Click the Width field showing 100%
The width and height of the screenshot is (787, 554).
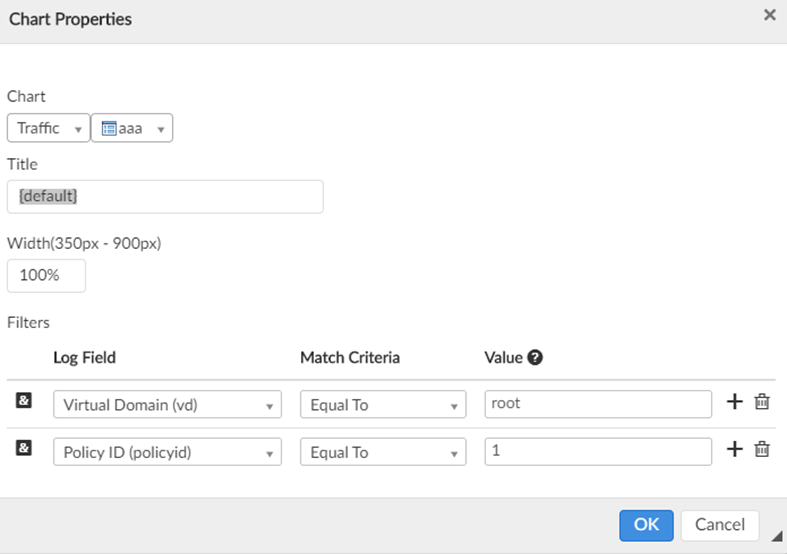click(46, 275)
